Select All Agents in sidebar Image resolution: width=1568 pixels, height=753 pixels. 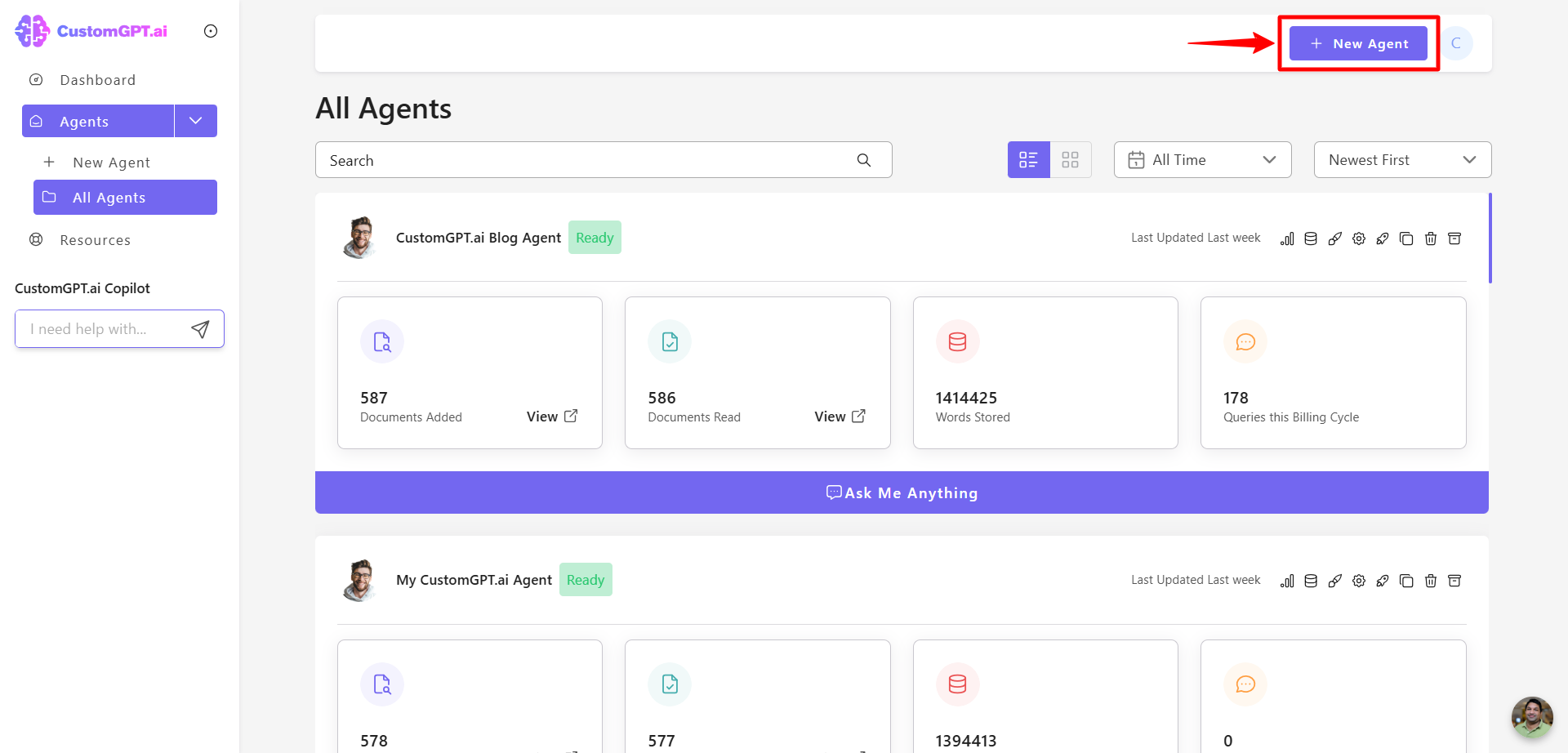125,198
